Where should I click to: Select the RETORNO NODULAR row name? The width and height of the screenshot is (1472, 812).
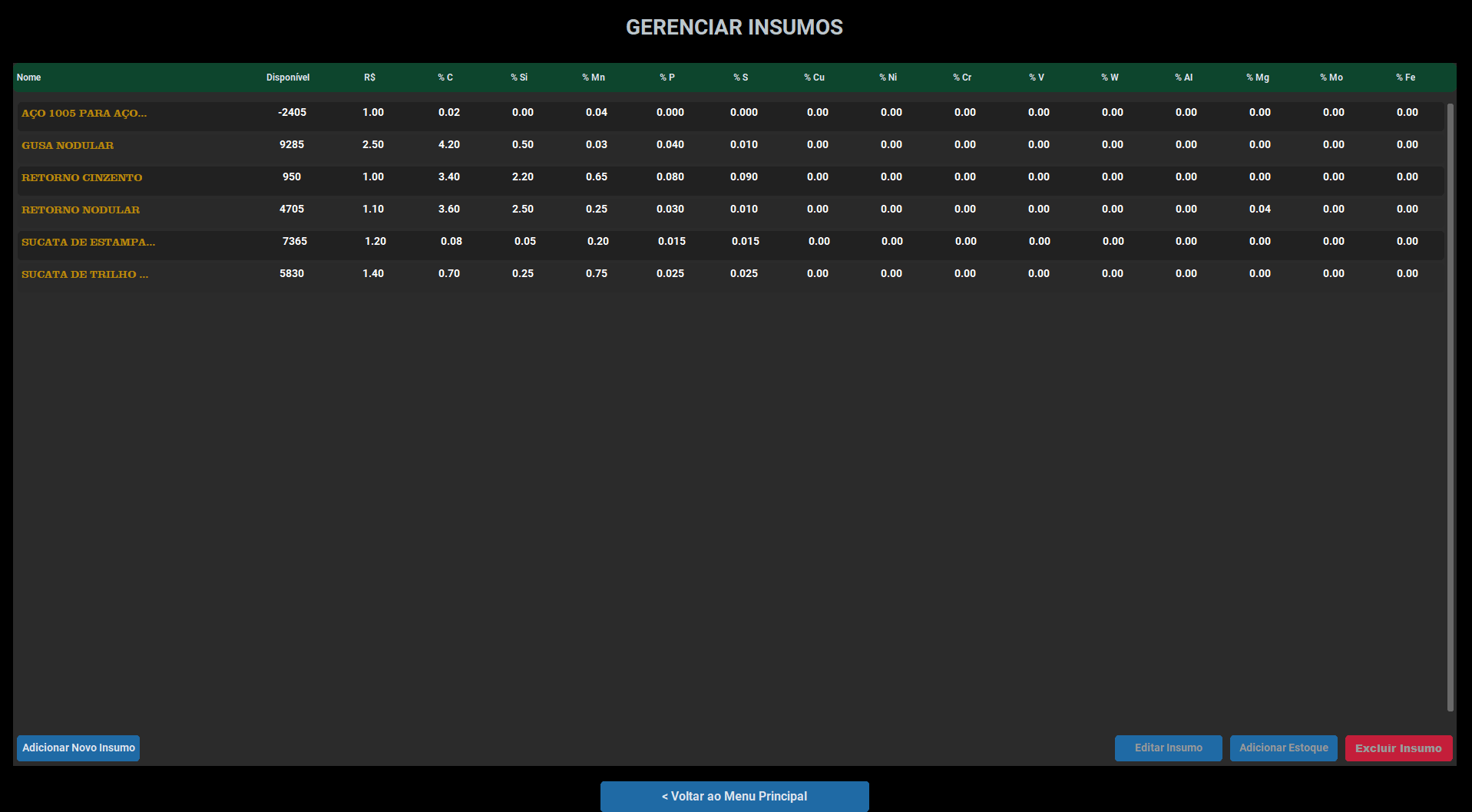[81, 210]
